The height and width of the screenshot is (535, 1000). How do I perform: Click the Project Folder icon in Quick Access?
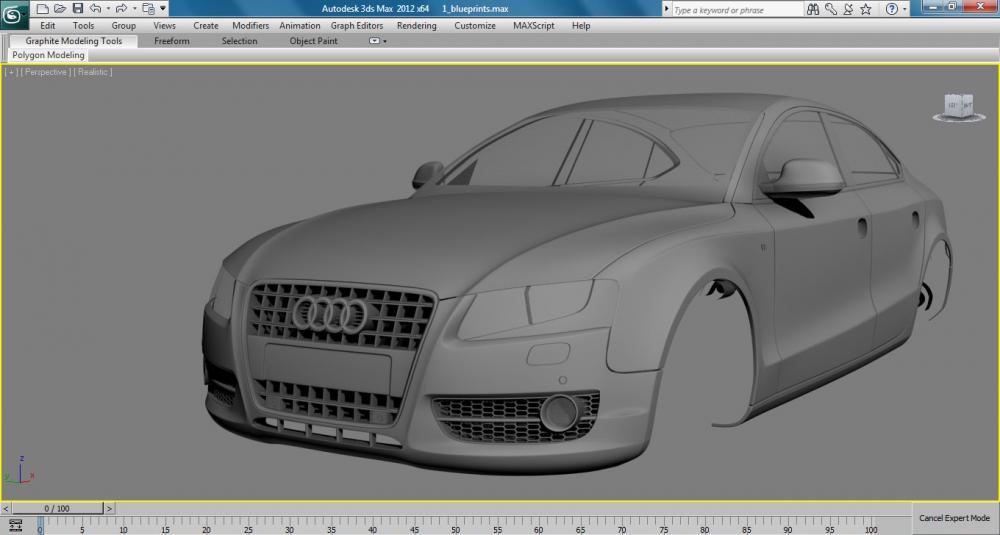tap(148, 8)
